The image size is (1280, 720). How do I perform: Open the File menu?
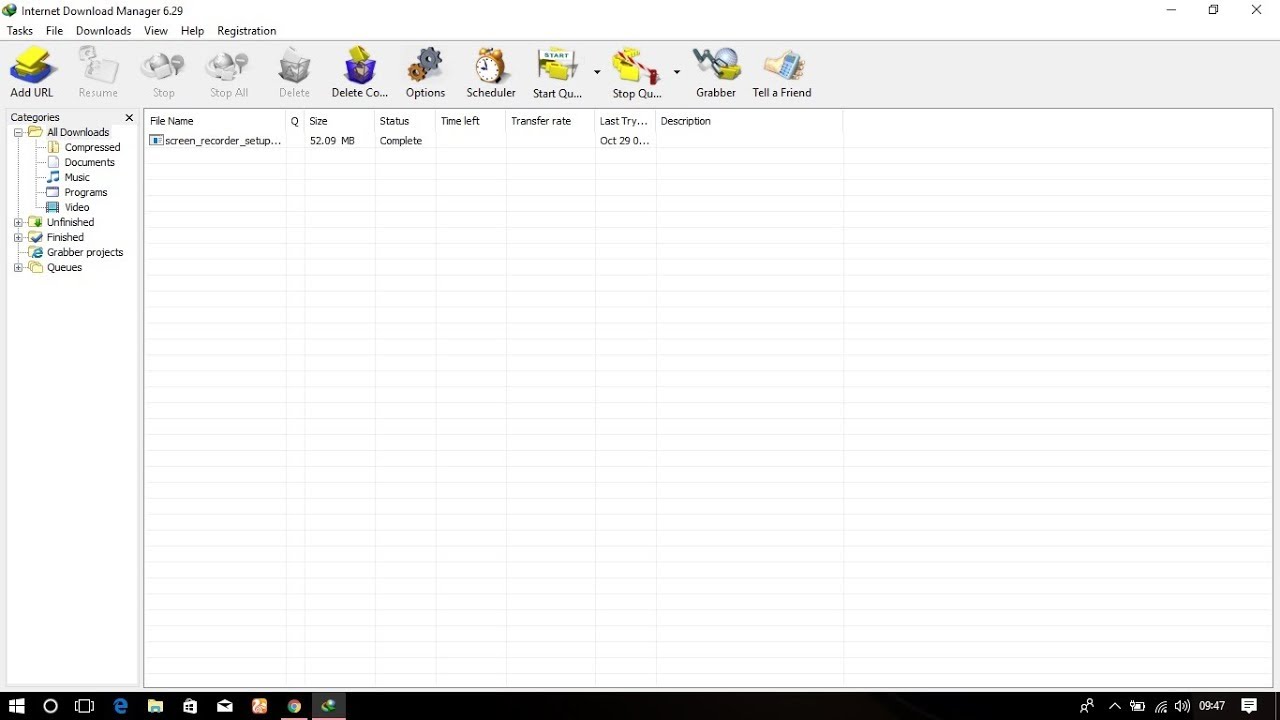(55, 31)
